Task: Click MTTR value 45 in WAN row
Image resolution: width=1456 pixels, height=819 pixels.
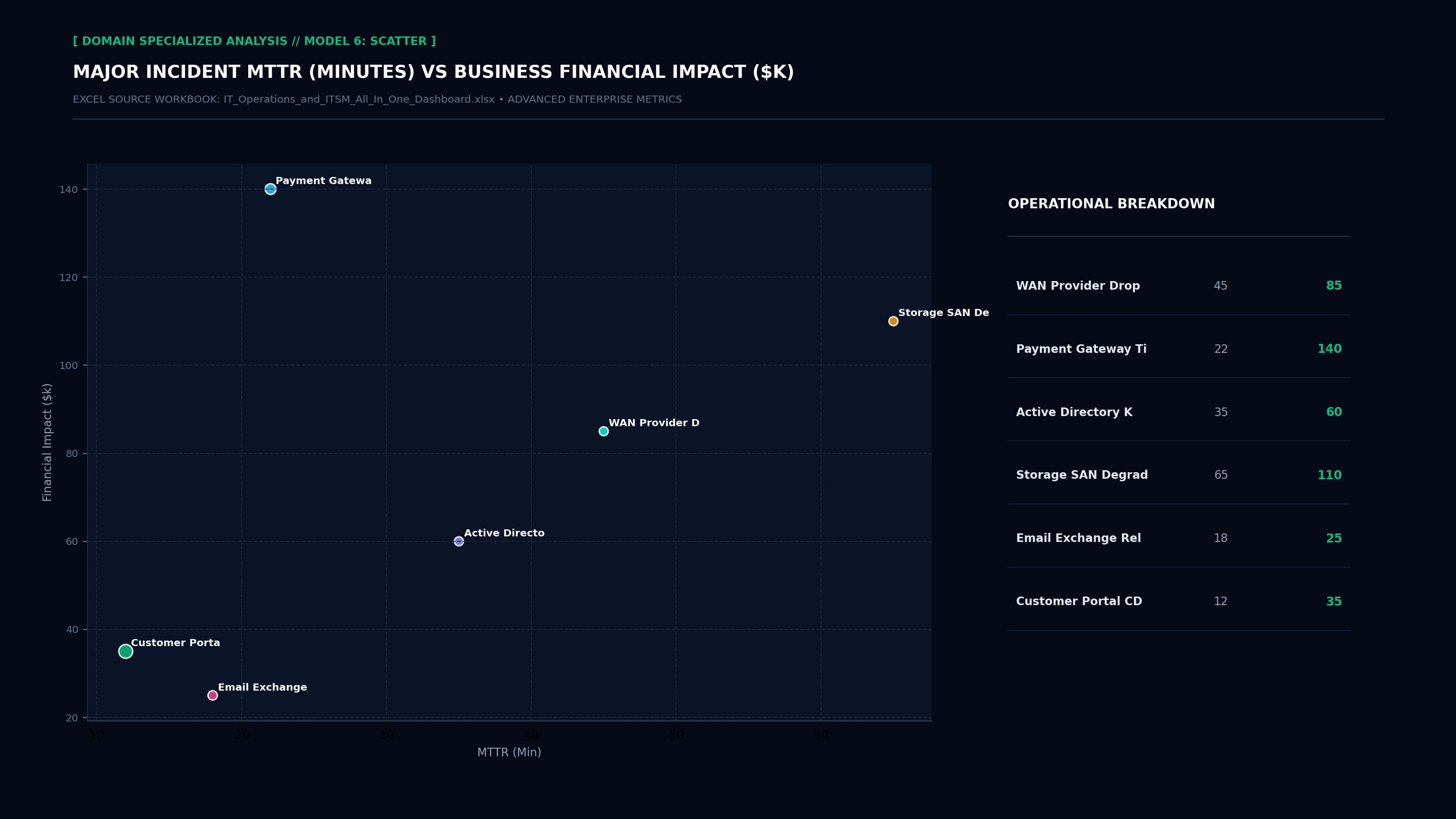Action: coord(1221,286)
